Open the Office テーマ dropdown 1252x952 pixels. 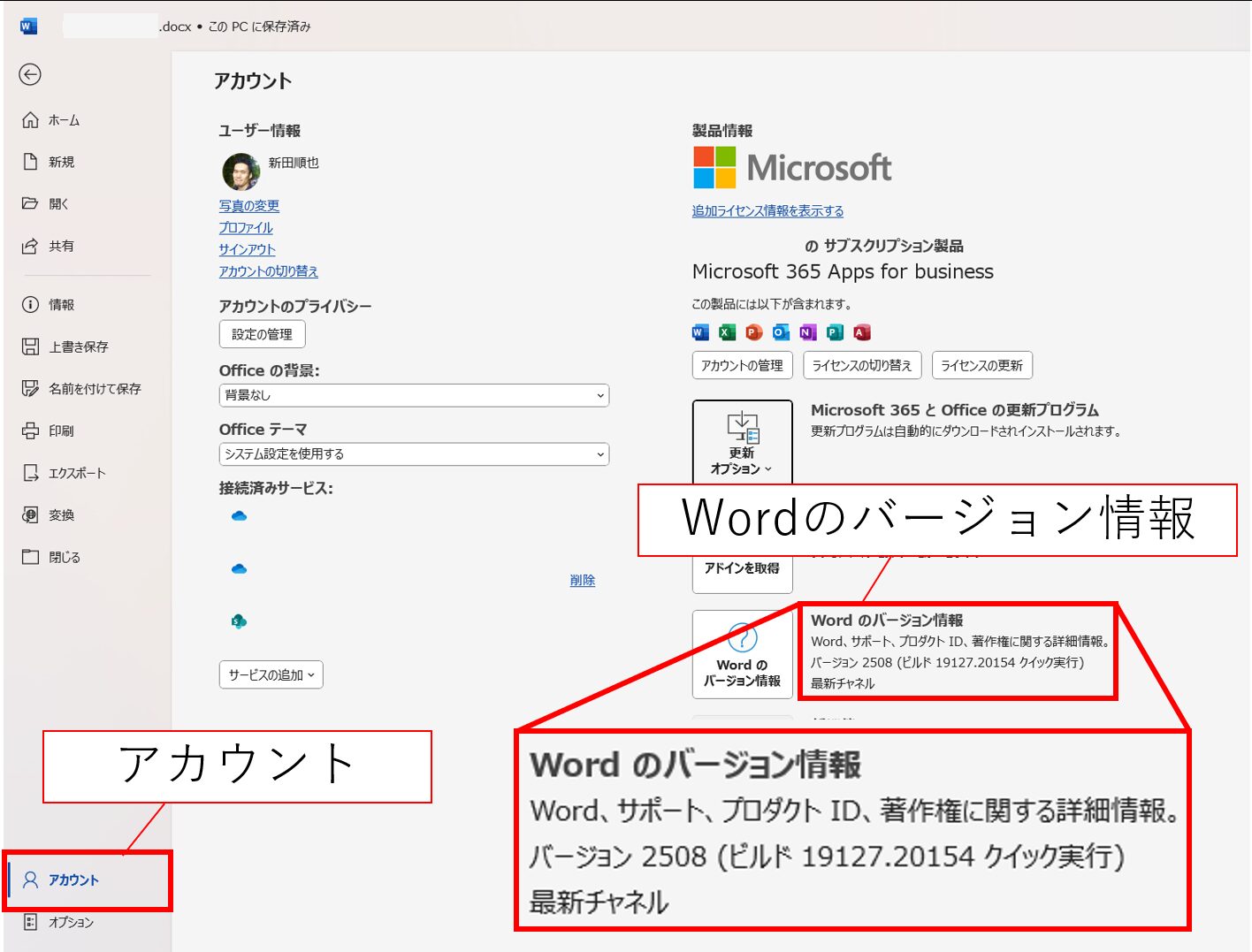[x=414, y=454]
